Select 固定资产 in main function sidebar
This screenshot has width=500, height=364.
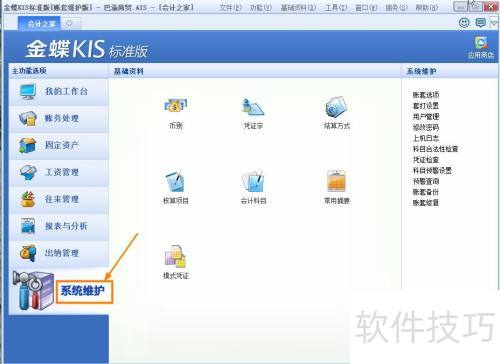click(59, 146)
